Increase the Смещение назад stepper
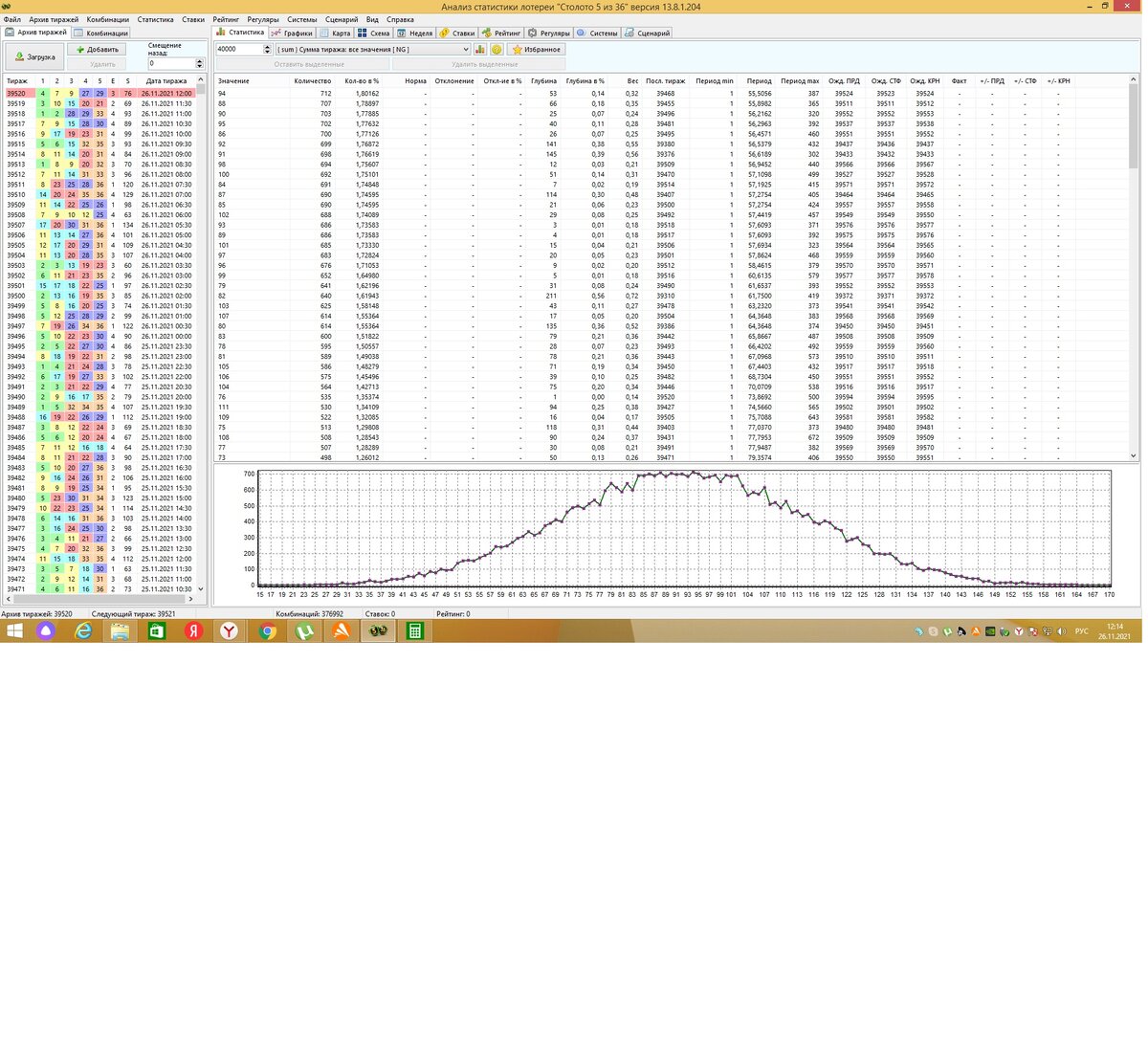1148x1039 pixels. pyautogui.click(x=199, y=60)
